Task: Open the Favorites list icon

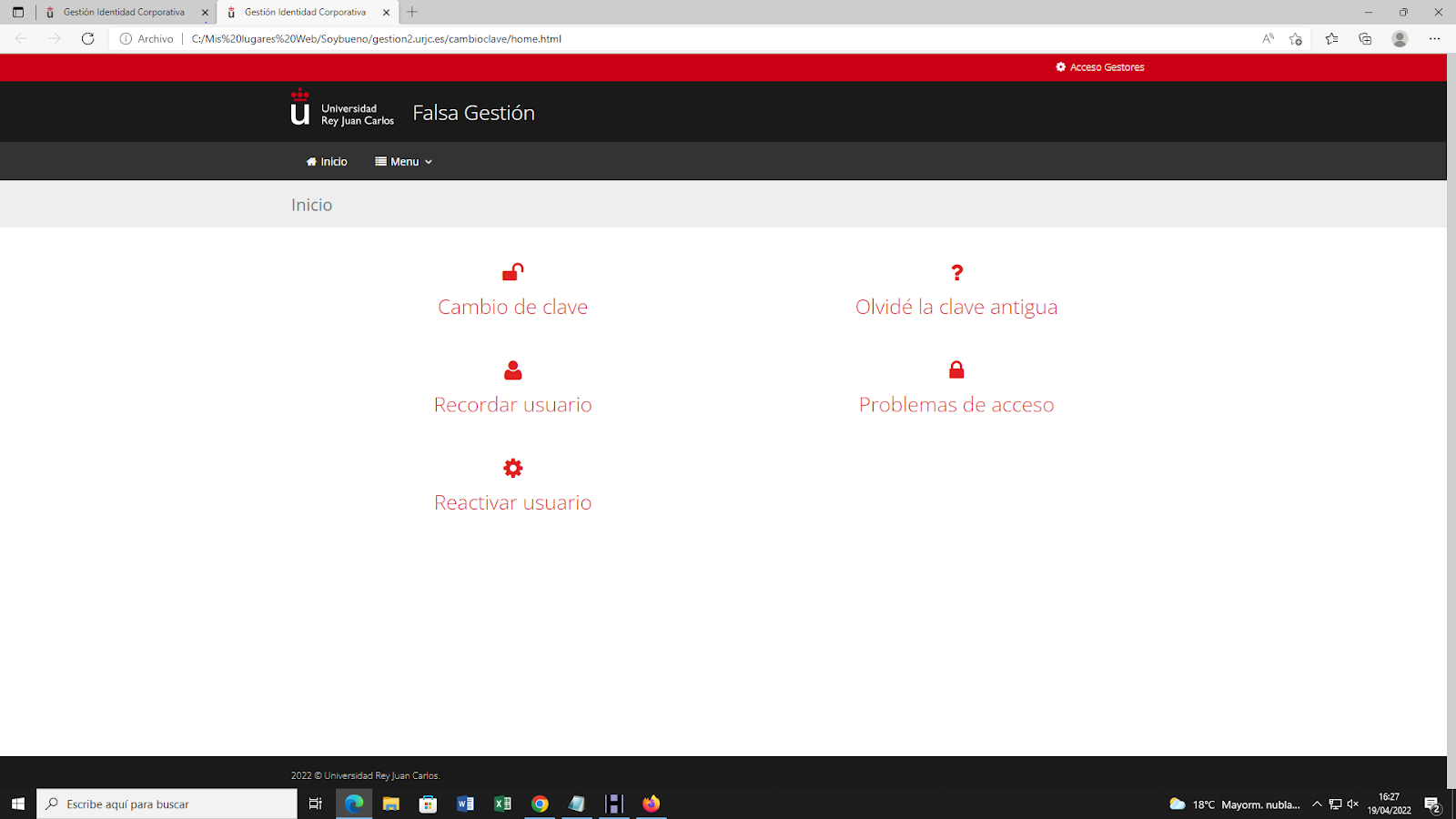Action: click(x=1331, y=38)
